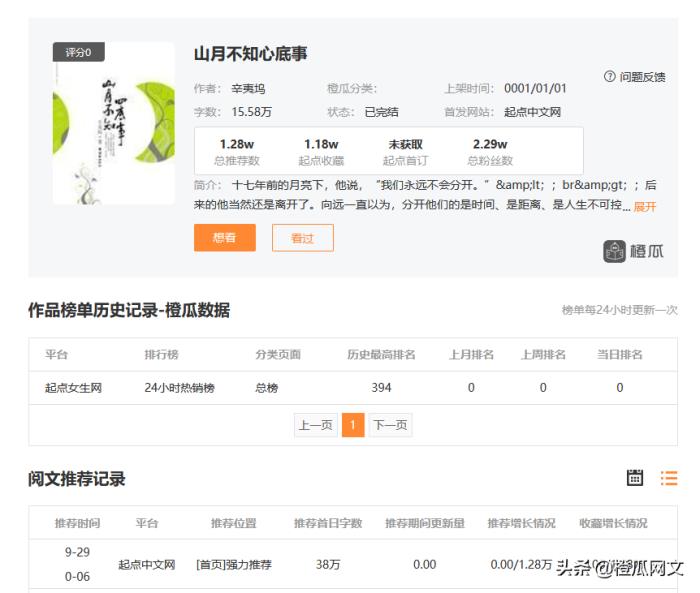
Task: Switch to list view icon
Action: (669, 478)
